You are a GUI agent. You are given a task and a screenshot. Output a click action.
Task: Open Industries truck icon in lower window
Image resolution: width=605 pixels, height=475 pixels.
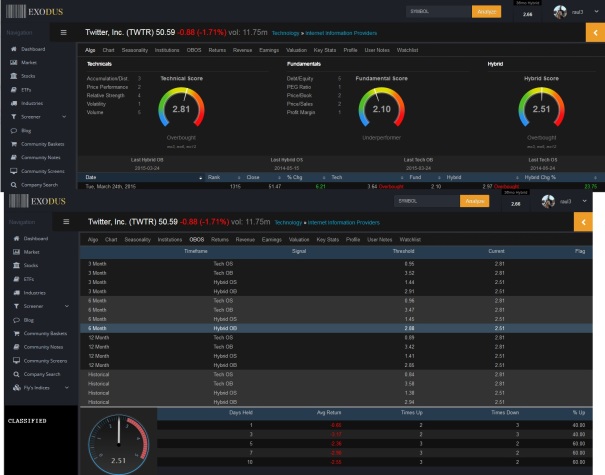pos(16,292)
